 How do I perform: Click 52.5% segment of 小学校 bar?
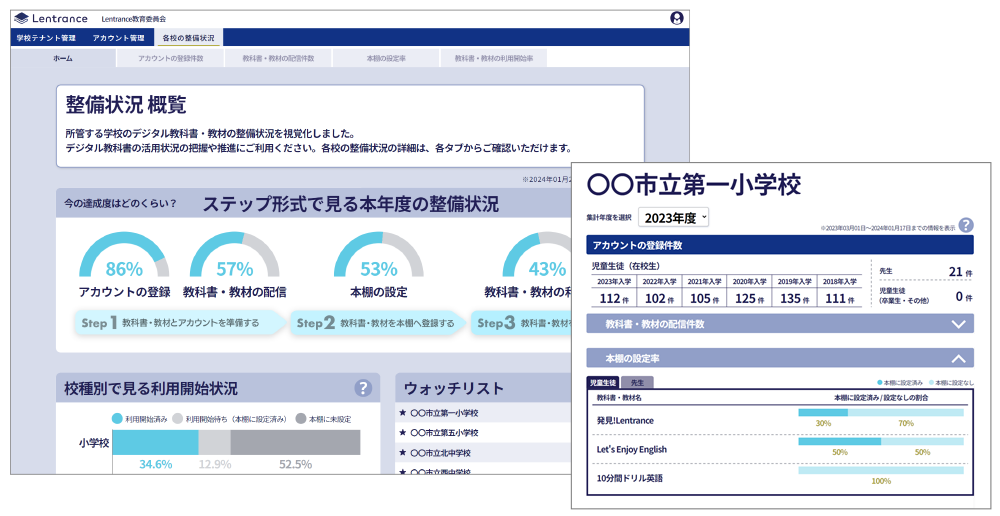[295, 443]
